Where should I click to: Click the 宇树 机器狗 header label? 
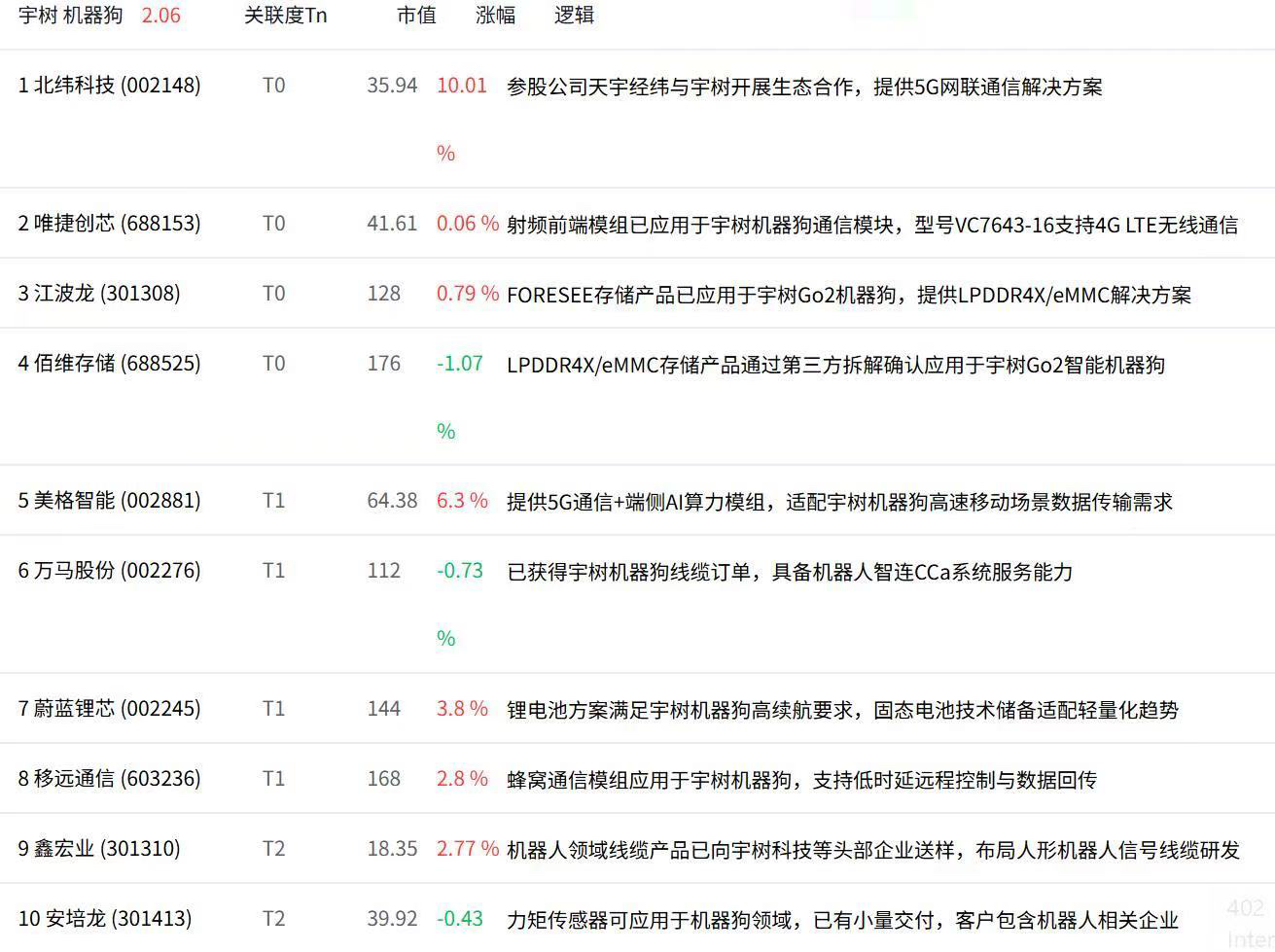click(70, 16)
